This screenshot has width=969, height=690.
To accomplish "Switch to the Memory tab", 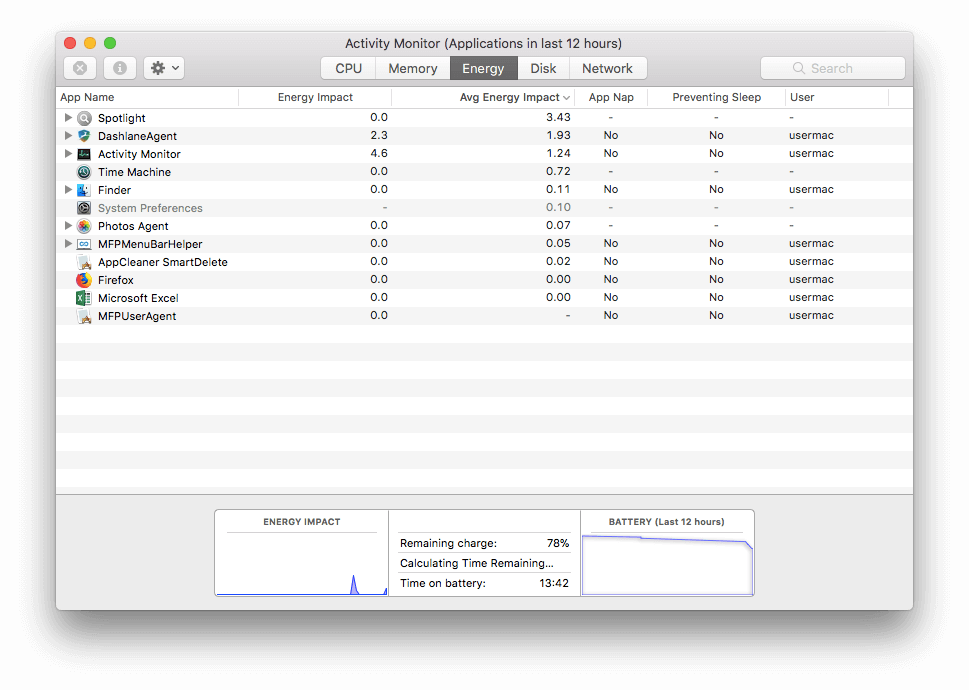I will [x=413, y=68].
